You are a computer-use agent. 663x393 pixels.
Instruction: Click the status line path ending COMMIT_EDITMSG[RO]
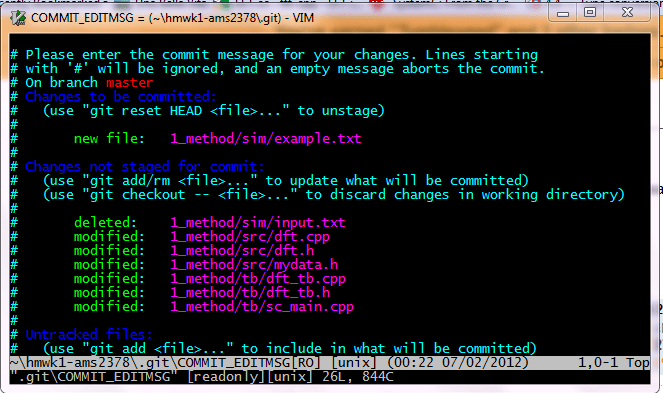pyautogui.click(x=164, y=363)
